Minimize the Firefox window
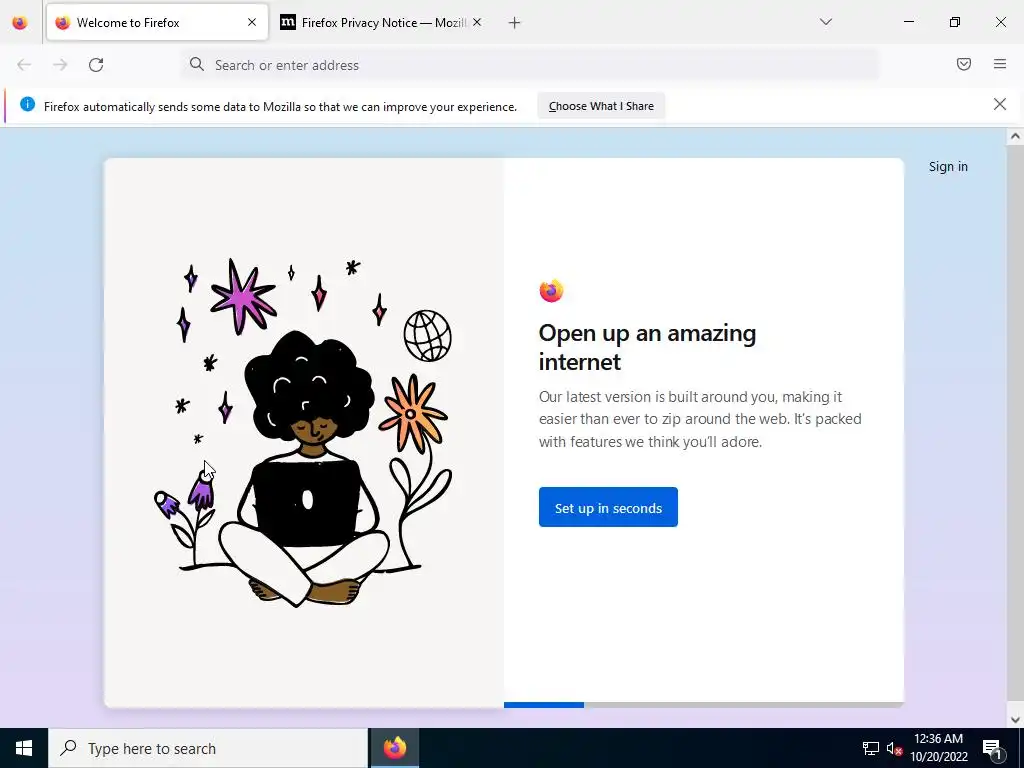Screen dimensions: 1024x768 908,22
